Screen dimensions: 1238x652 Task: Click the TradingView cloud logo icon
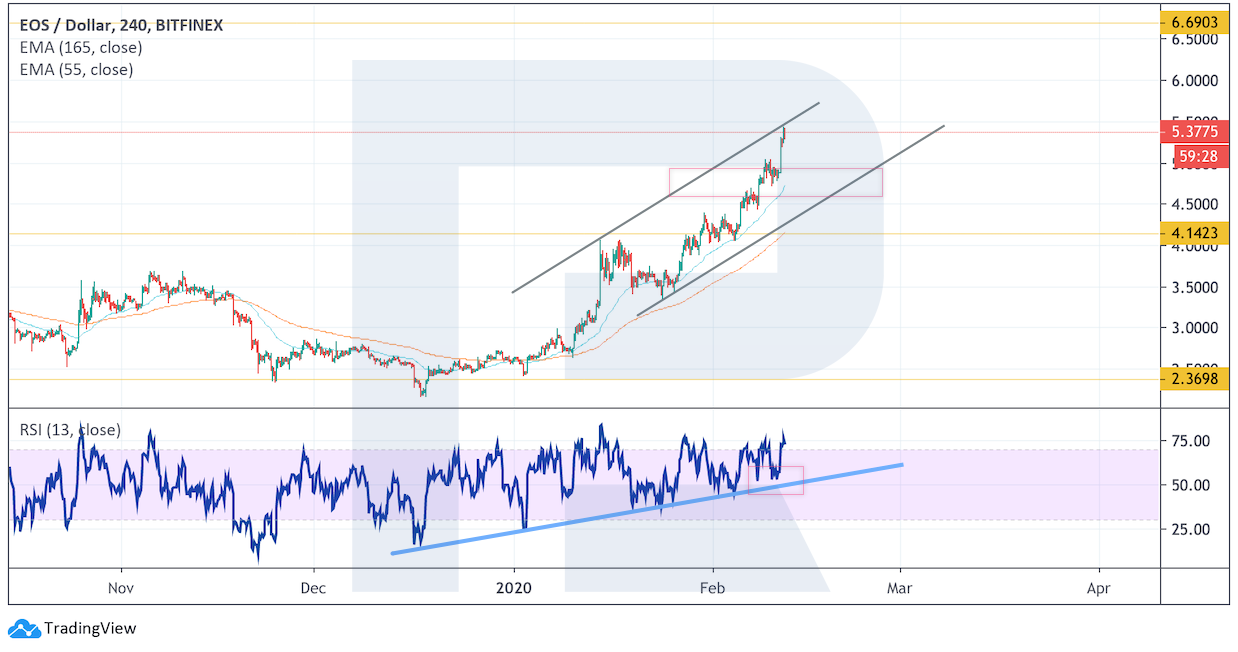[x=24, y=629]
